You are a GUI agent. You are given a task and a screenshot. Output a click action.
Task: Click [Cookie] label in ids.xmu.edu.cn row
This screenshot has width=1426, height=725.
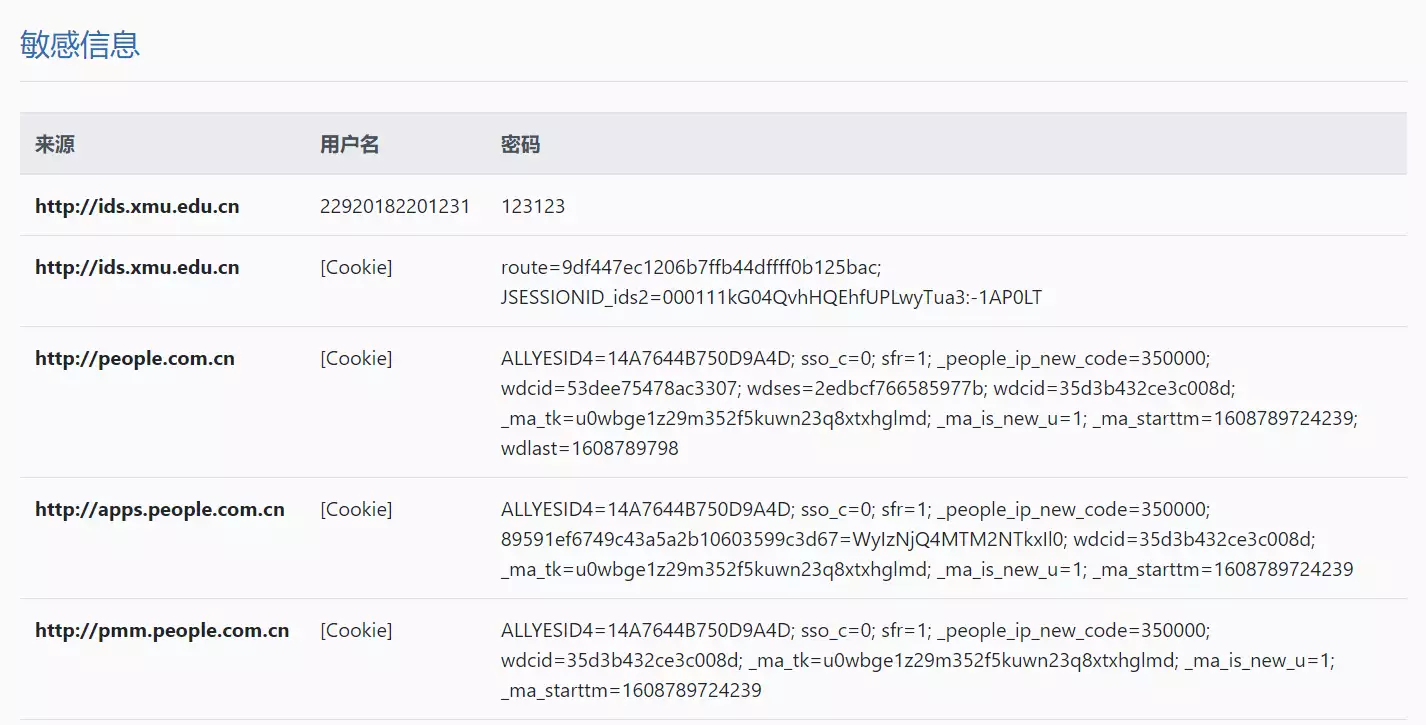(356, 267)
